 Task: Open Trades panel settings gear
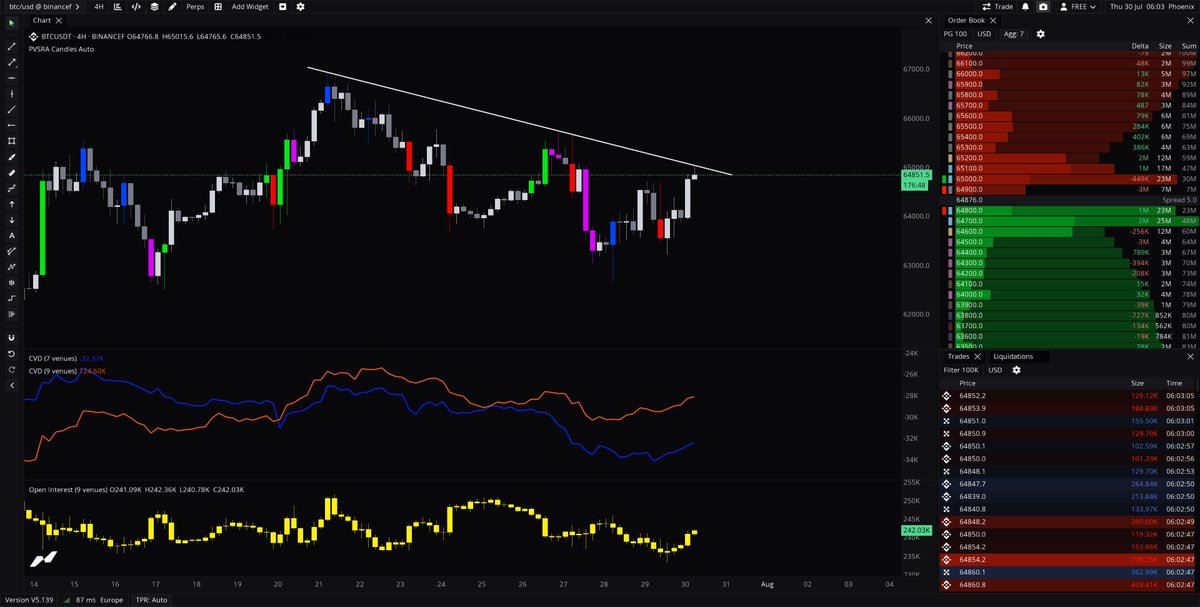click(x=1016, y=370)
